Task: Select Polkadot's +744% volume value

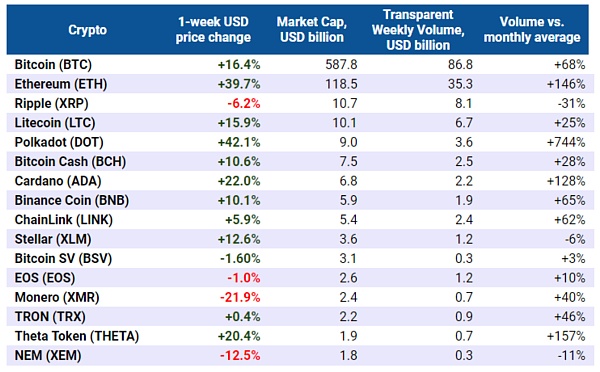Action: [x=566, y=142]
